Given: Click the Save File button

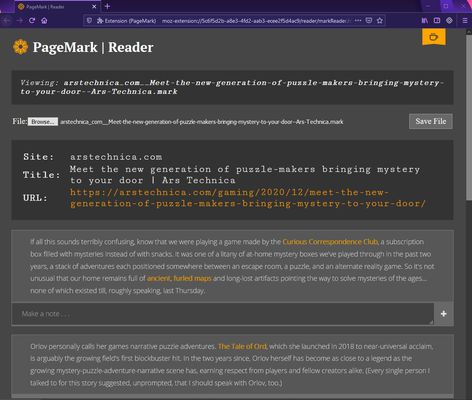Looking at the screenshot, I should [431, 121].
